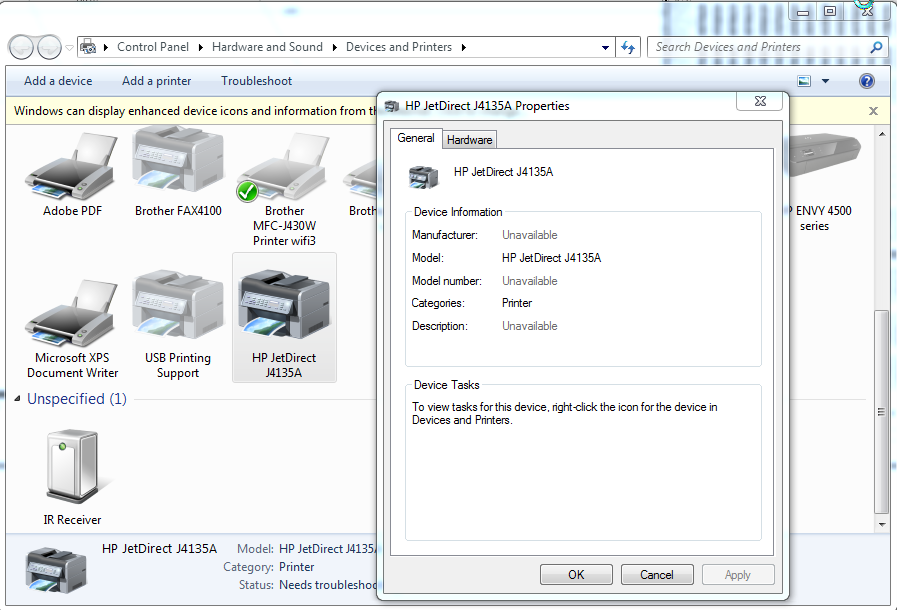Select Brother MFC-J430W Printer wifi3 icon
This screenshot has height=610, width=897.
click(x=284, y=168)
